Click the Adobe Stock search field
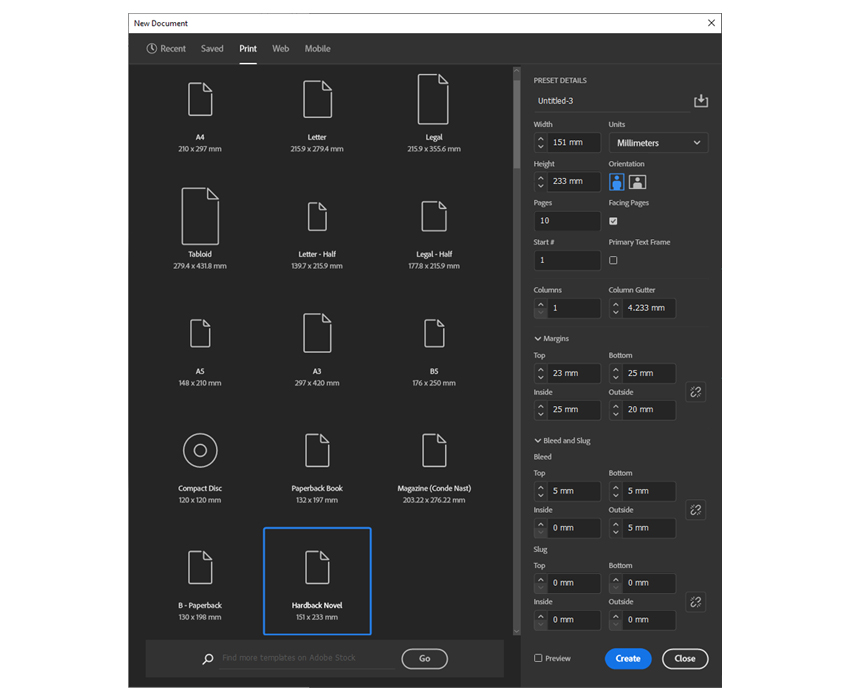This screenshot has height=700, width=850. pyautogui.click(x=307, y=658)
